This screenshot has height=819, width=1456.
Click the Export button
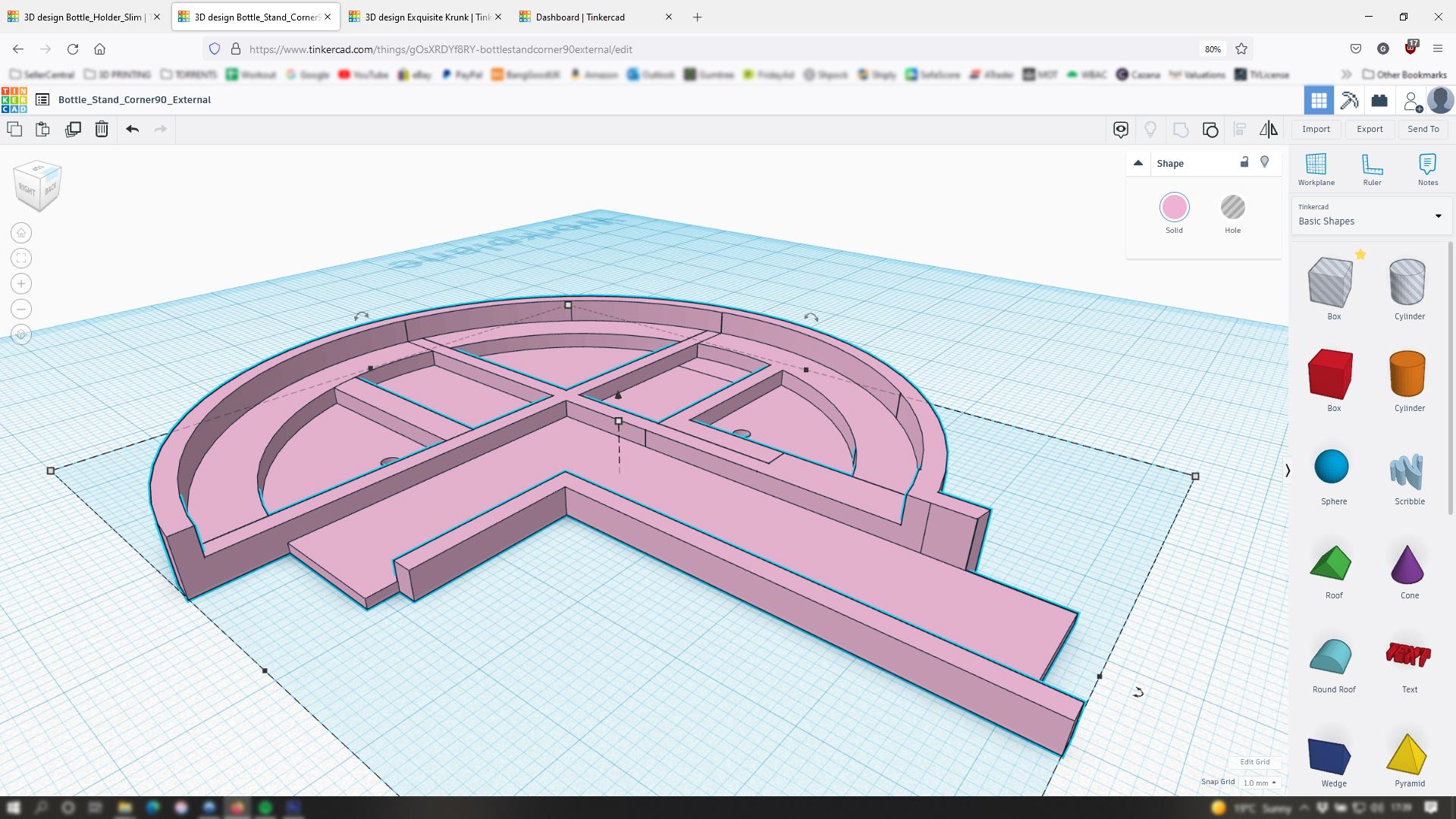click(x=1370, y=129)
